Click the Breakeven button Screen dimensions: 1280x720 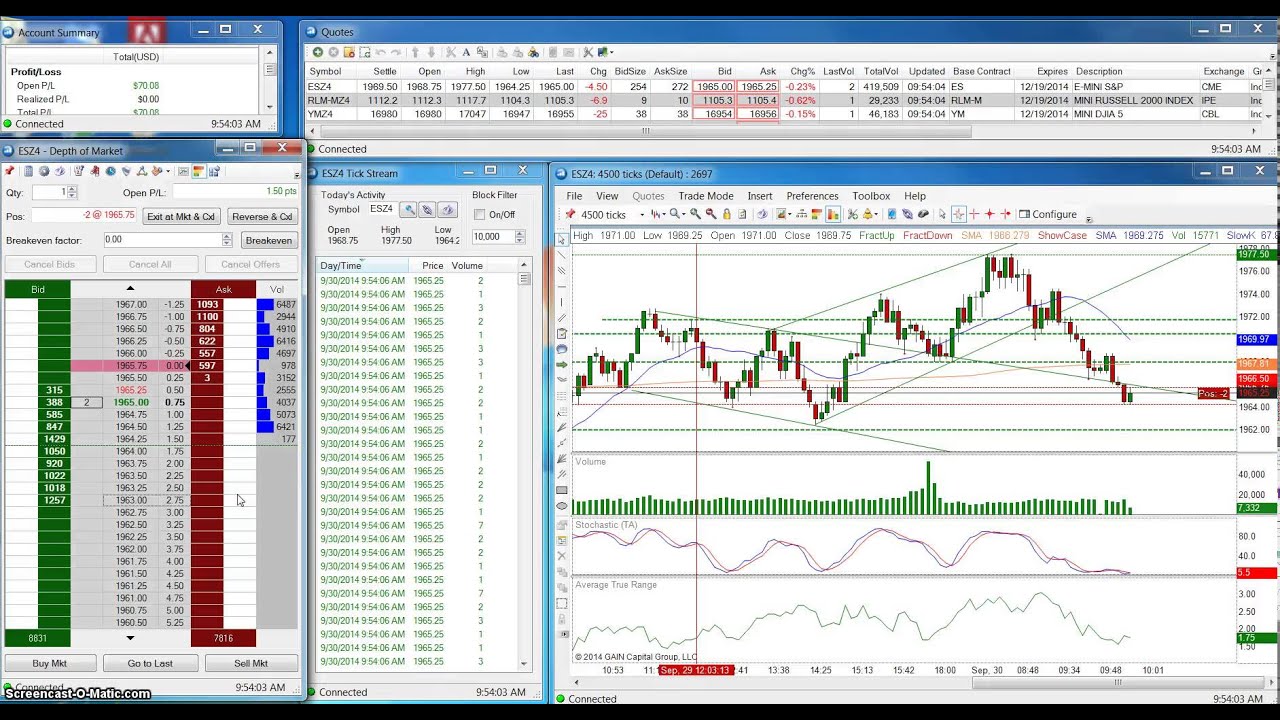click(x=269, y=240)
